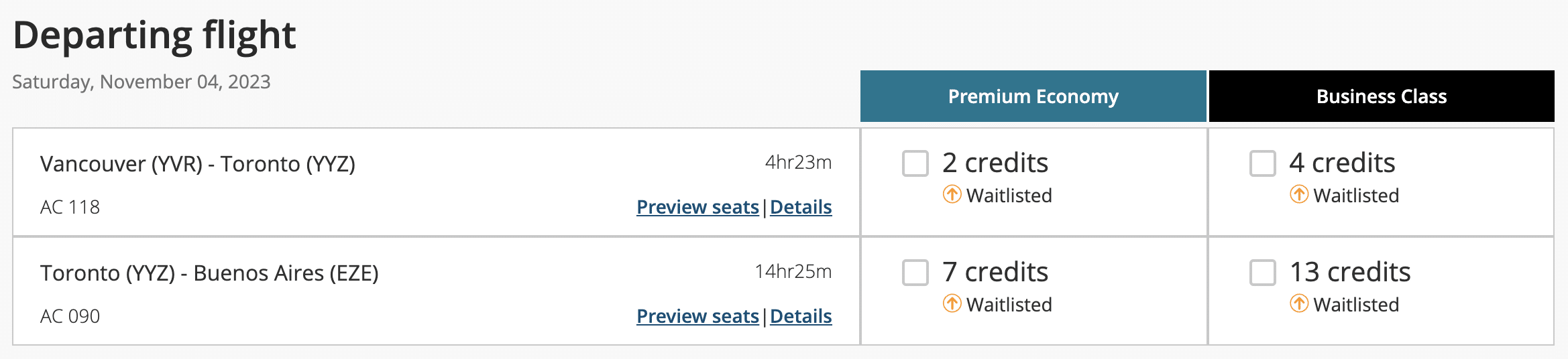Click the AC 090 flight number
Screen dimensions: 1568x359
tap(70, 316)
